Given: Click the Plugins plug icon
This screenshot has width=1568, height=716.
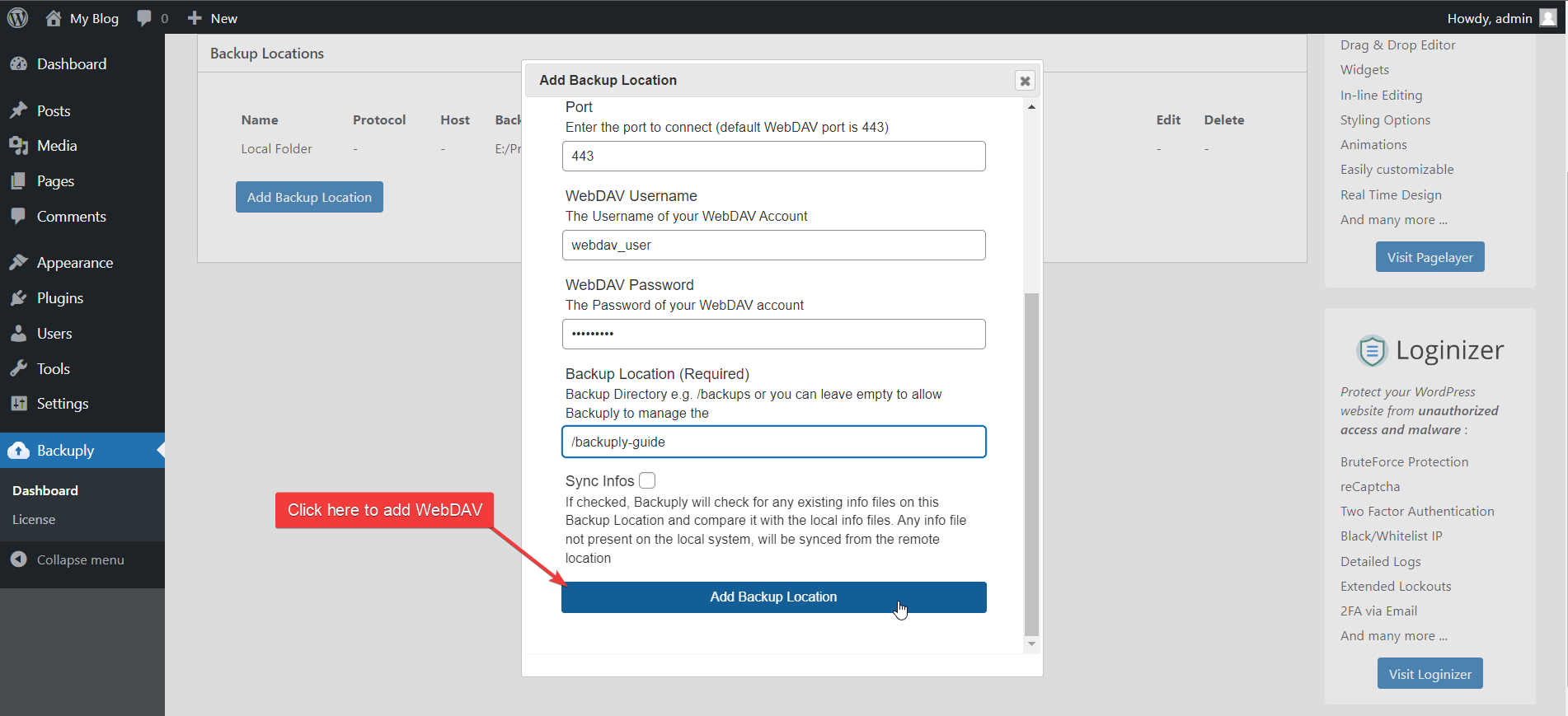Looking at the screenshot, I should pyautogui.click(x=18, y=298).
